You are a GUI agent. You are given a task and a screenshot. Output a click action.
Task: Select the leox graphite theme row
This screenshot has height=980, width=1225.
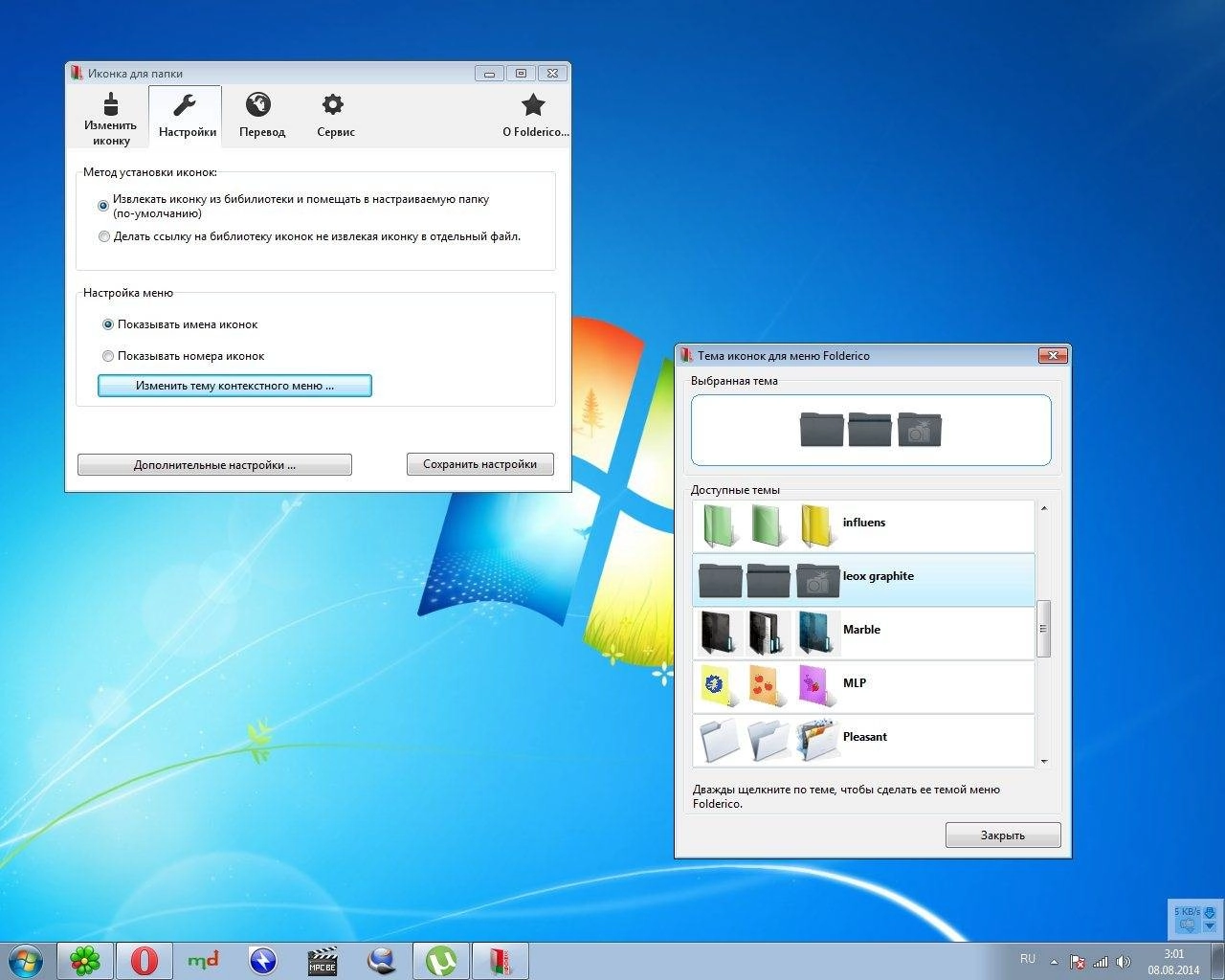[863, 579]
